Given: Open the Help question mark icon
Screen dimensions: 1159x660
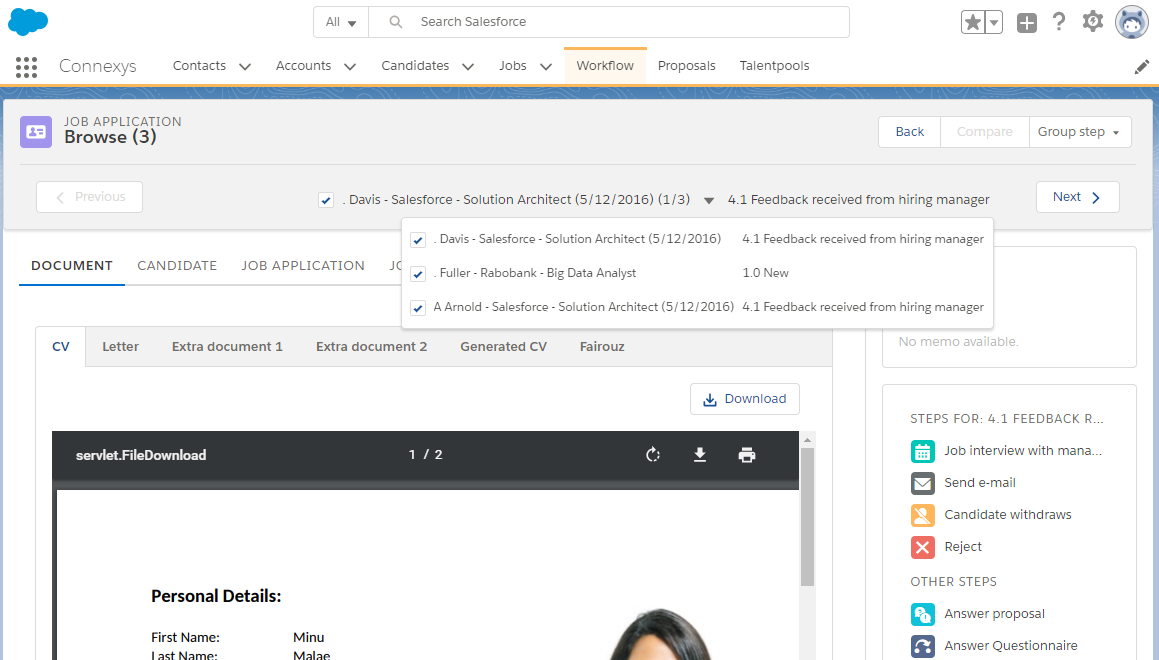Looking at the screenshot, I should 1059,21.
